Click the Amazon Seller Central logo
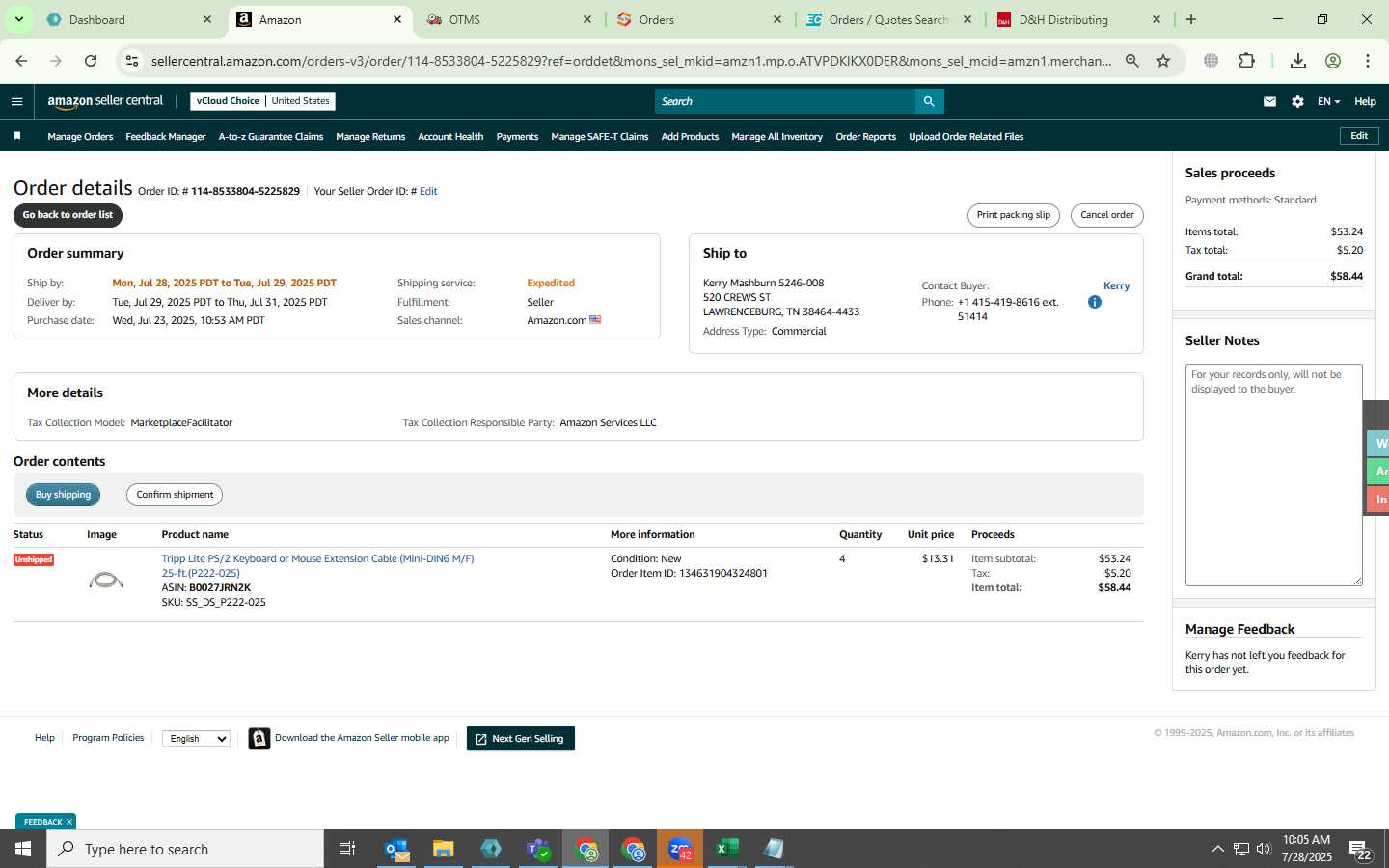The height and width of the screenshot is (868, 1389). (x=105, y=101)
